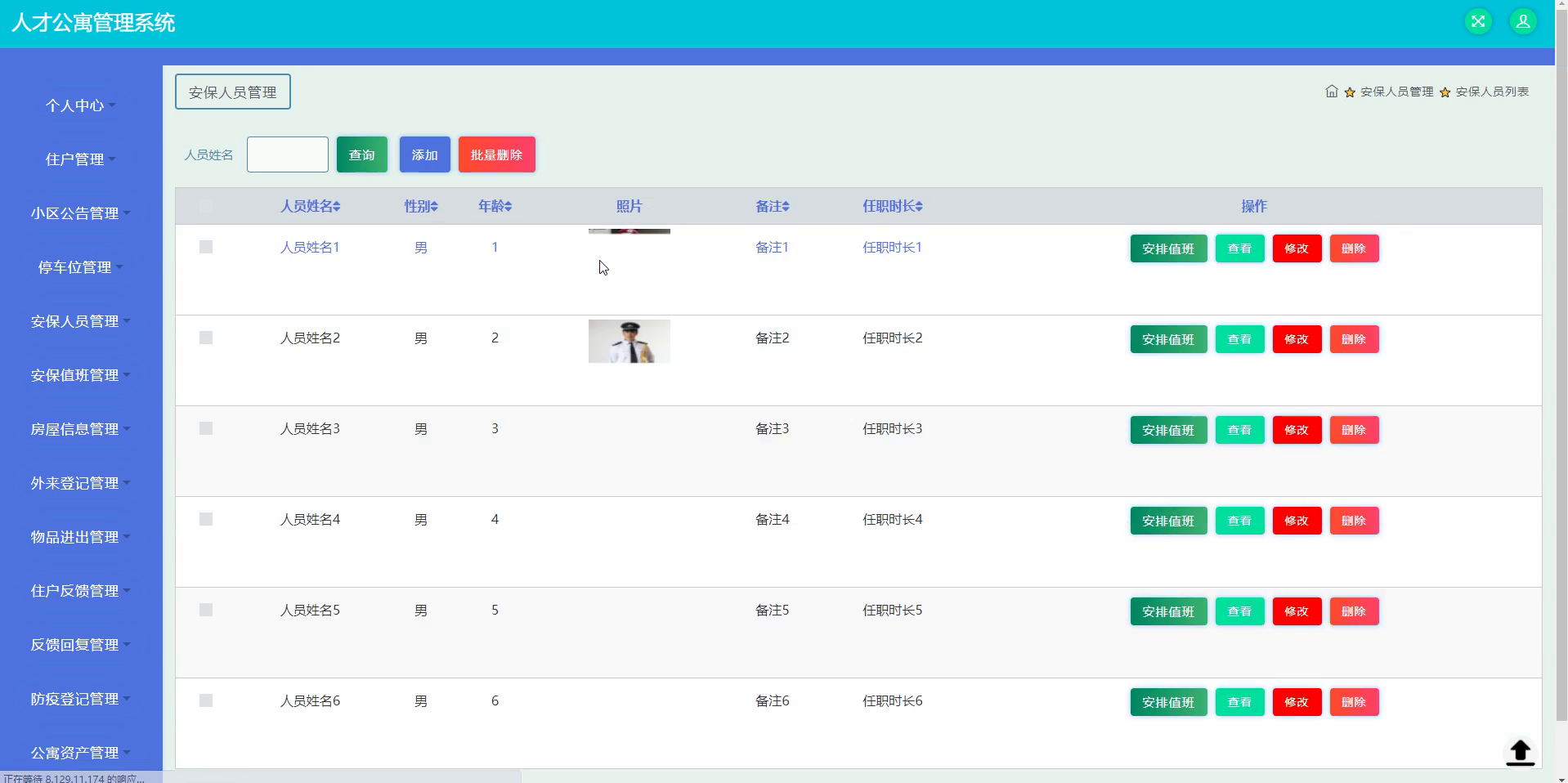Sort by 性别 column arrows
Screen dimensions: 1568x783
coord(434,207)
